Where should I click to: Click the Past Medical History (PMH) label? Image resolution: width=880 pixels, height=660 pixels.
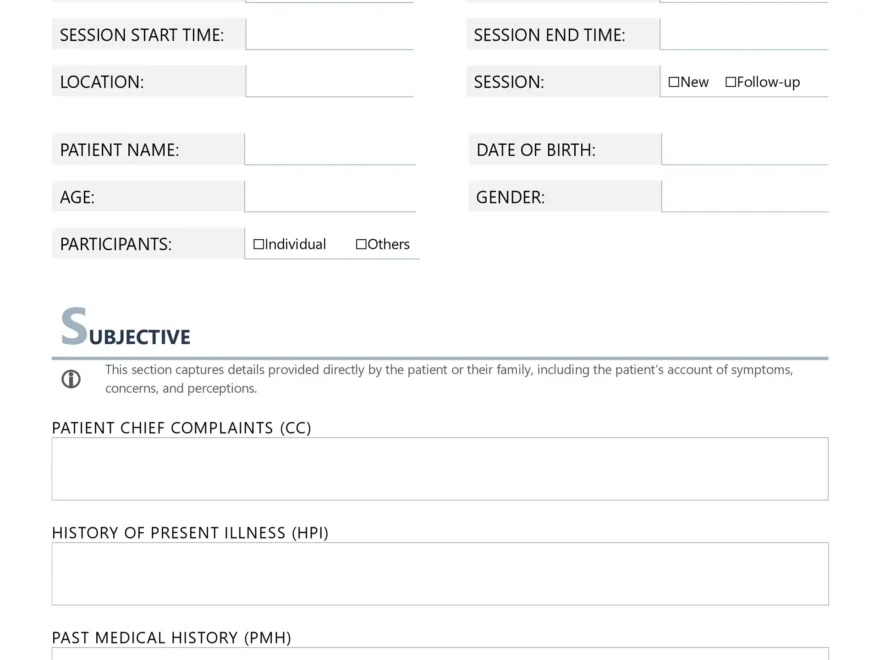[x=171, y=637]
